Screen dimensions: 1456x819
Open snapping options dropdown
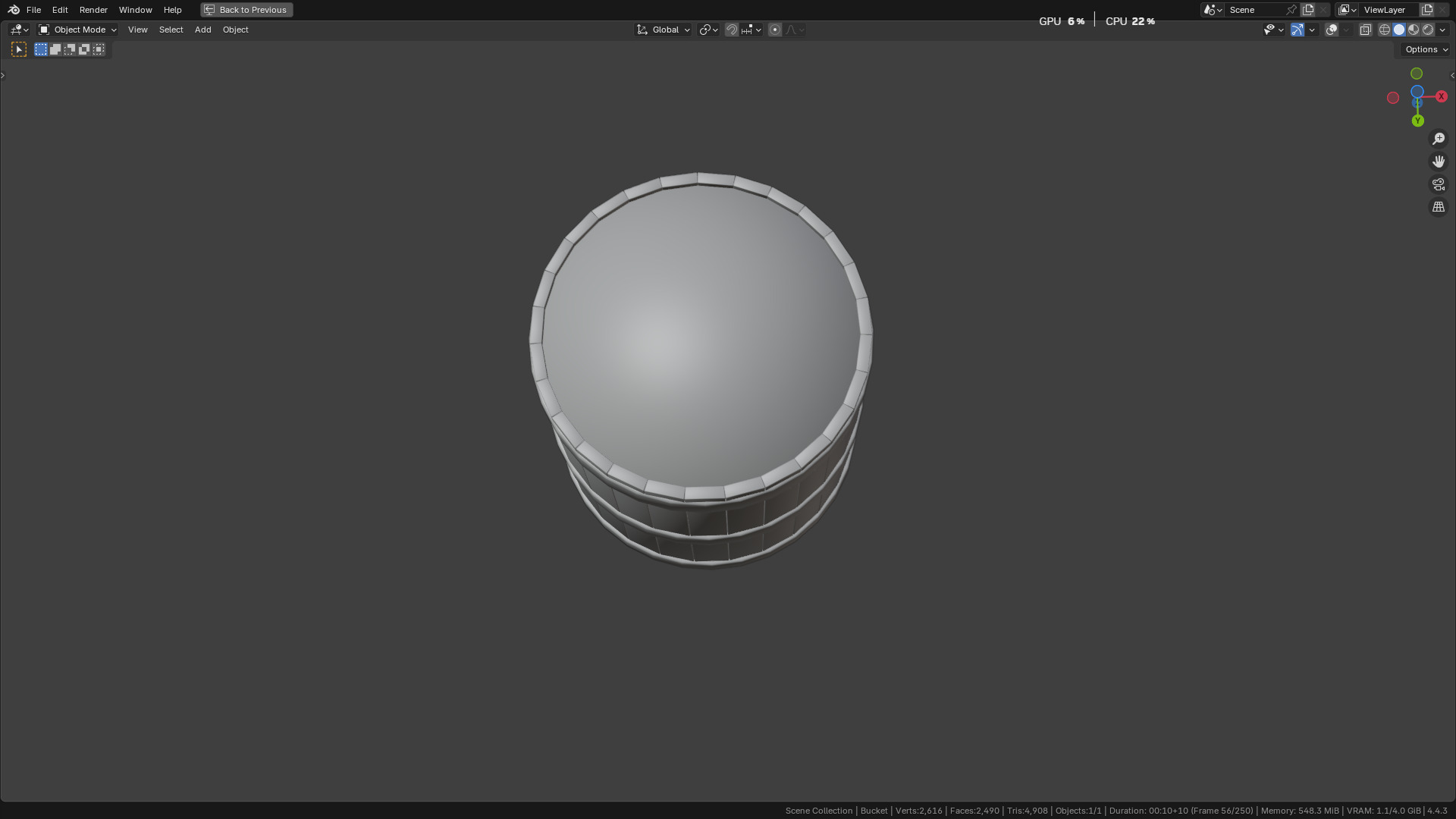click(752, 30)
